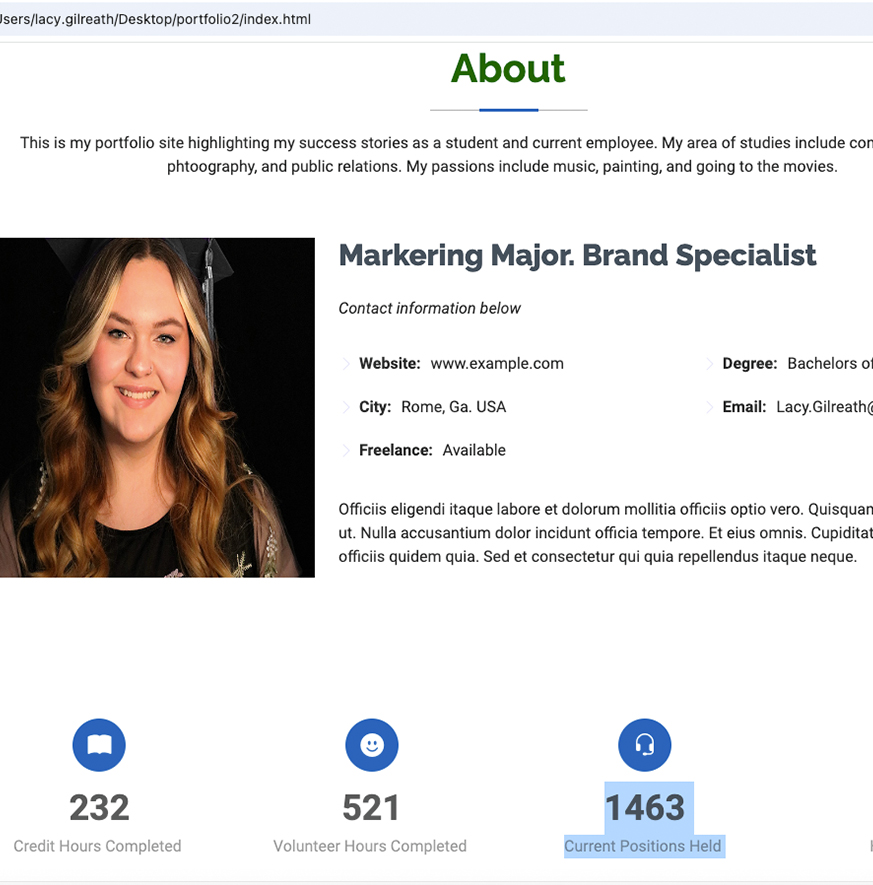873x885 pixels.
Task: Click the Credit Hours Completed caption
Action: pos(98,846)
